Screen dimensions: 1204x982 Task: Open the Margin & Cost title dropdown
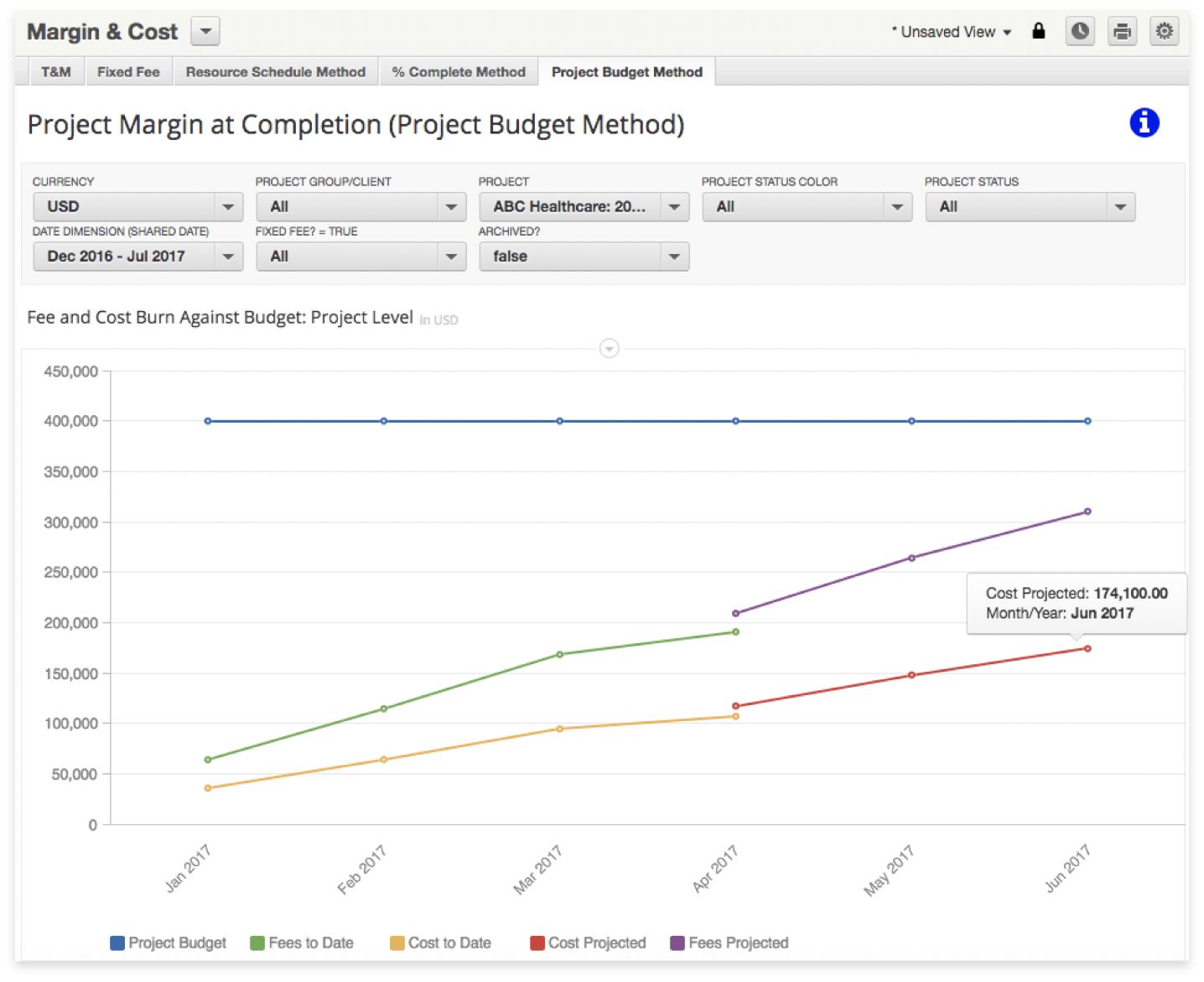(x=205, y=31)
